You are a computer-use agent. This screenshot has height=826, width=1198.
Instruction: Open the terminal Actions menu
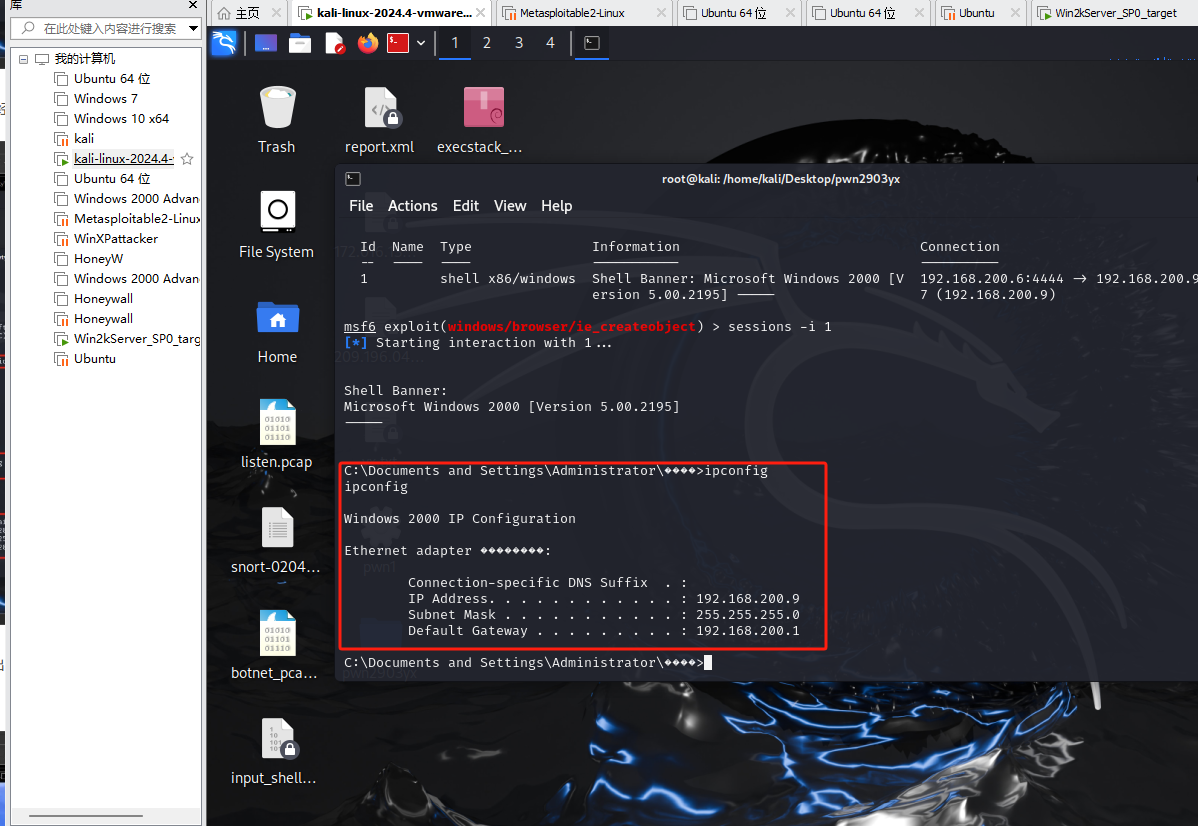coord(413,206)
